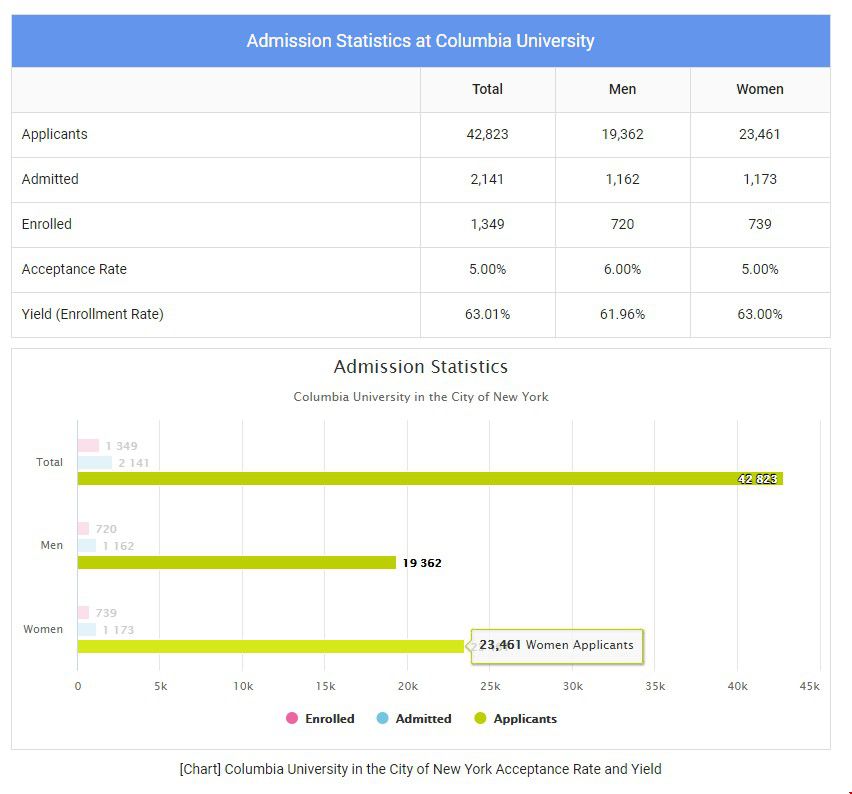Click the total enrolled value 1,349
This screenshot has width=852, height=794.
487,224
